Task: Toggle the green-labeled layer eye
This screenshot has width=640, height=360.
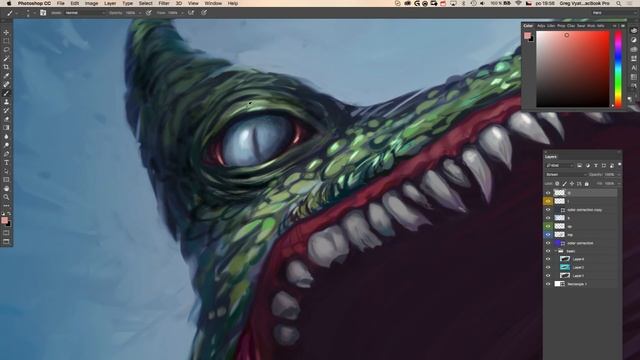Action: click(x=548, y=226)
